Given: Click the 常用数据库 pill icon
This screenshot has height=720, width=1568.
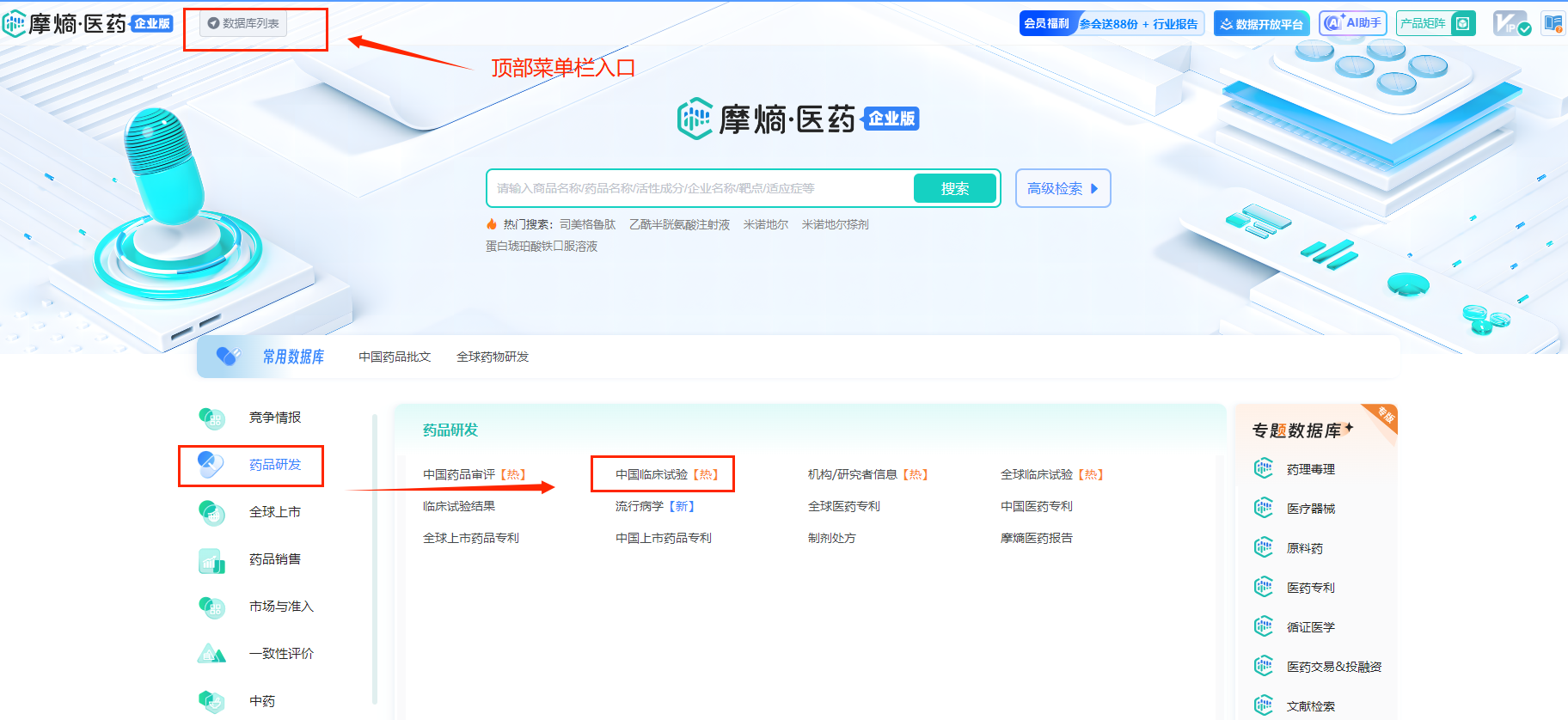Looking at the screenshot, I should coord(229,356).
